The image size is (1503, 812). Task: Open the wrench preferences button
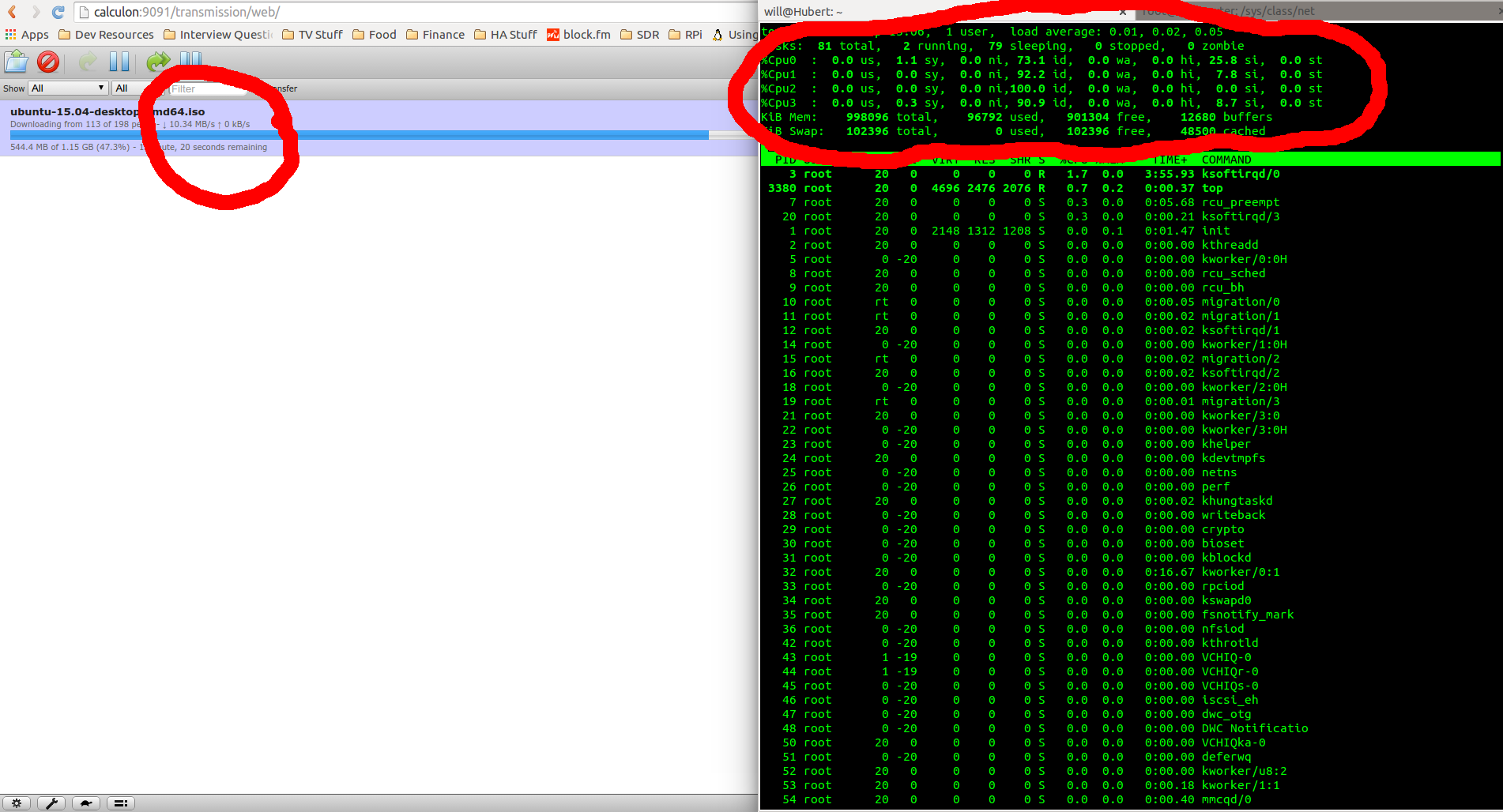tap(51, 803)
